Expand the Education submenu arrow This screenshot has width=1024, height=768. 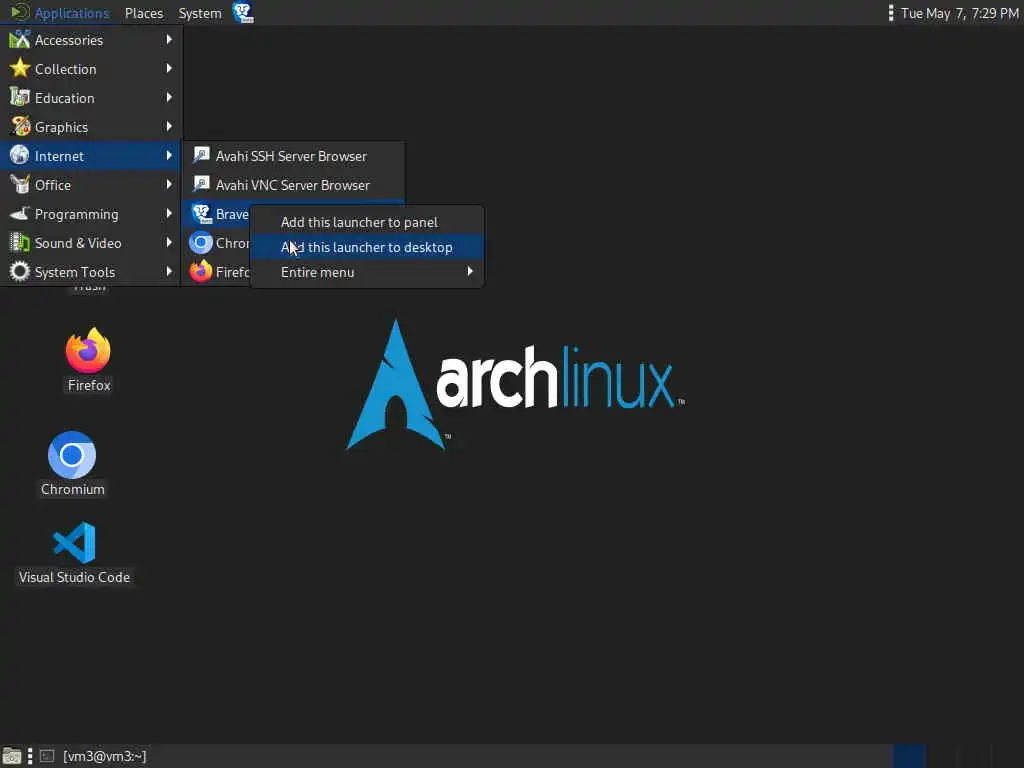169,97
